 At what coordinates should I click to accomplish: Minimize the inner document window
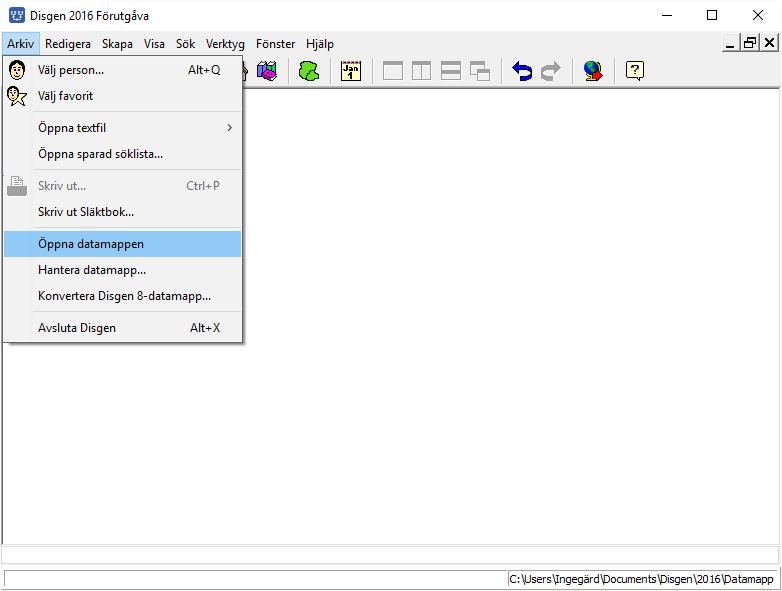(731, 43)
